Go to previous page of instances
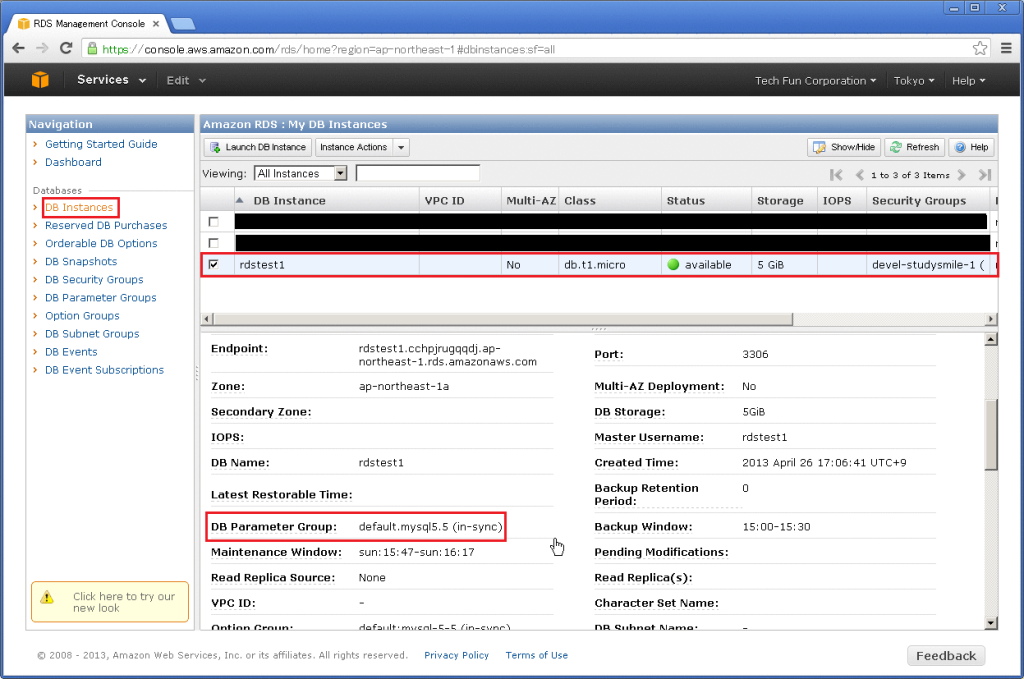This screenshot has height=679, width=1024. tap(859, 174)
